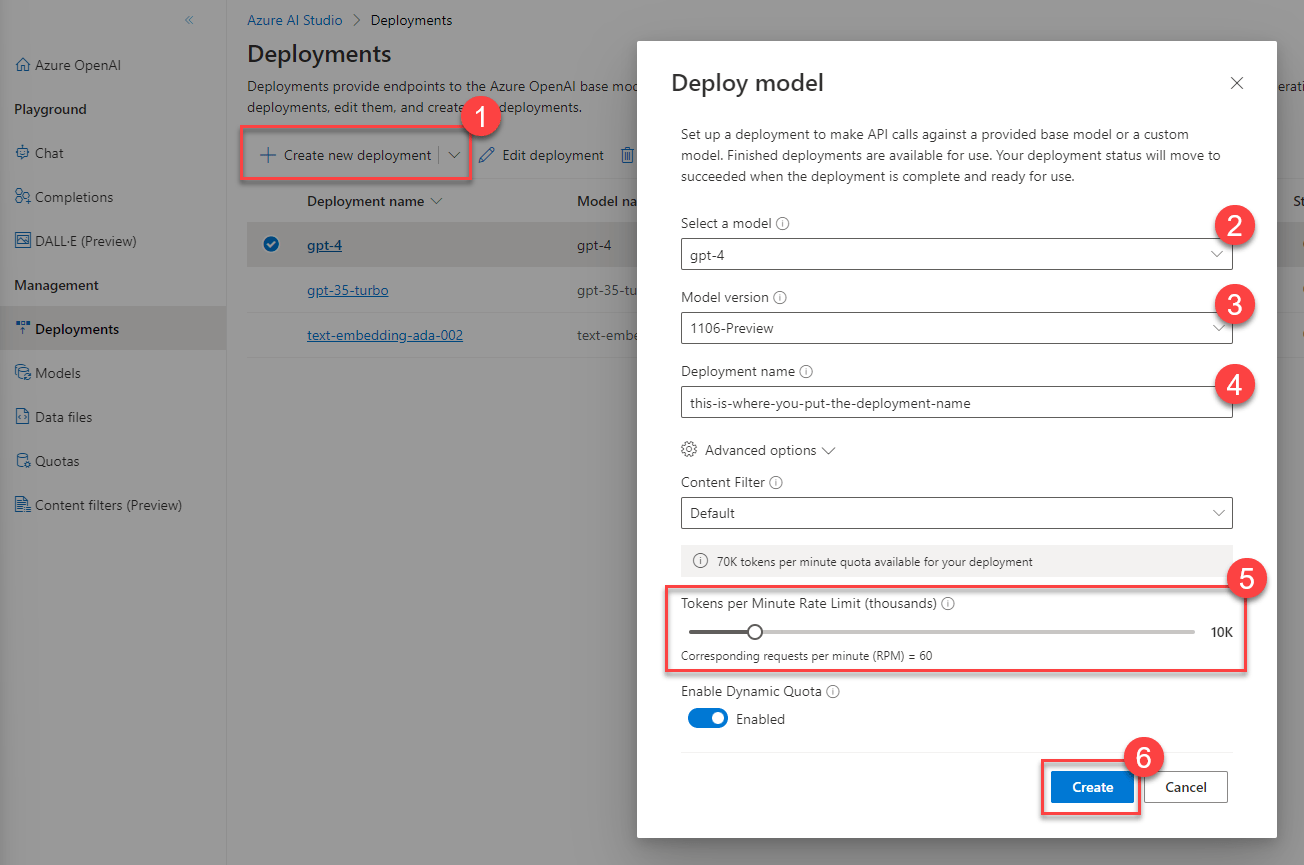Open the Model version dropdown
This screenshot has width=1304, height=865.
[x=1218, y=328]
